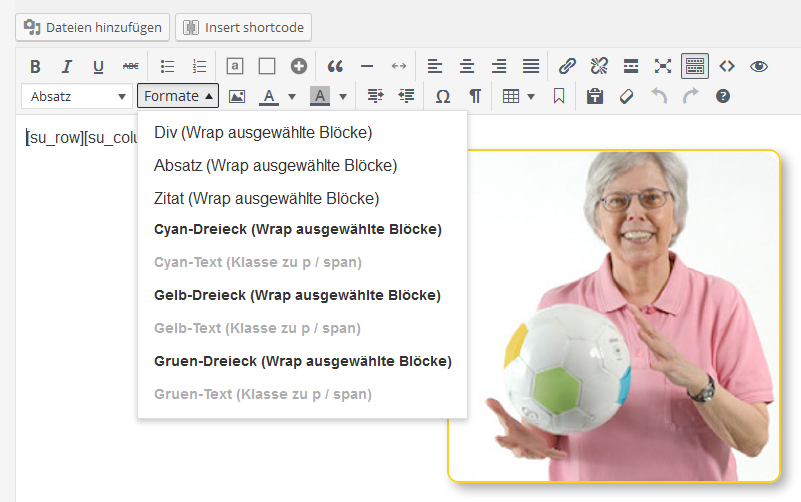The width and height of the screenshot is (801, 502).
Task: Click the remove link icon
Action: 599,67
